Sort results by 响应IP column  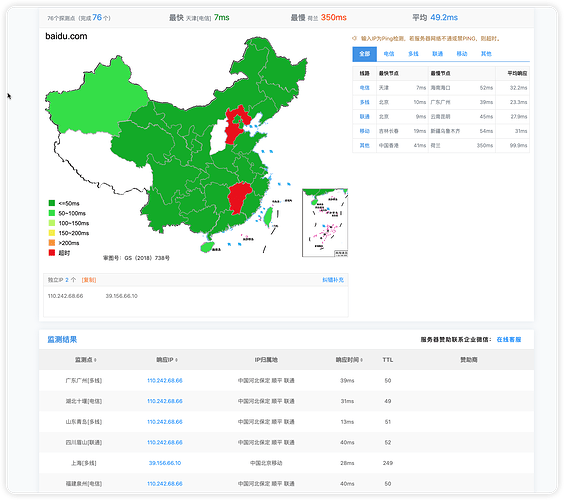[167, 360]
